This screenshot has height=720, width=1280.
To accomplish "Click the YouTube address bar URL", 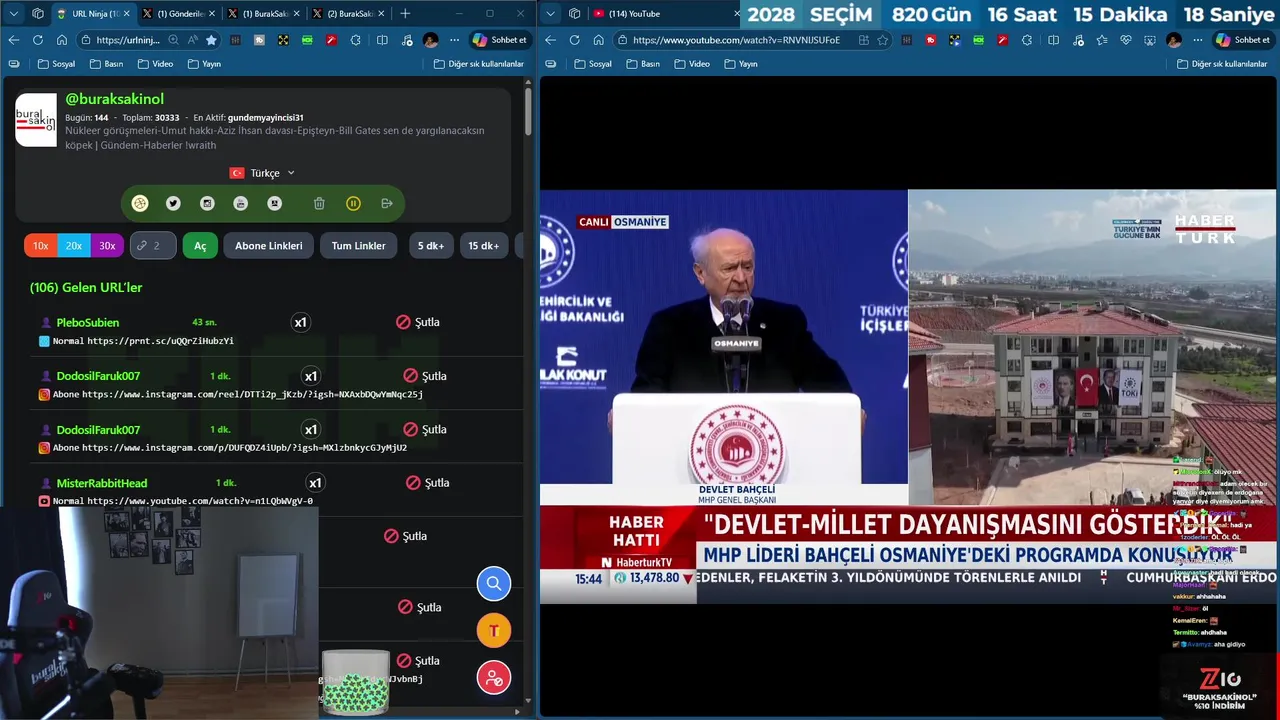I will coord(736,40).
